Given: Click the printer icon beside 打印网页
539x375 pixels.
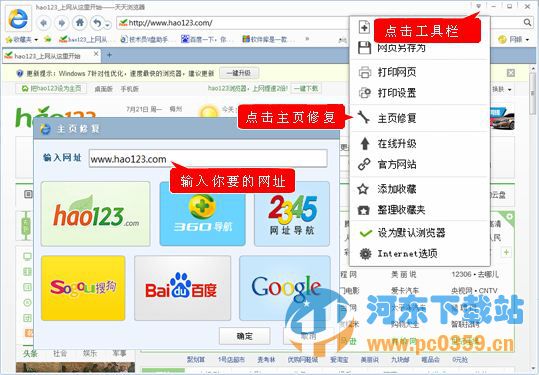Looking at the screenshot, I should tap(365, 72).
